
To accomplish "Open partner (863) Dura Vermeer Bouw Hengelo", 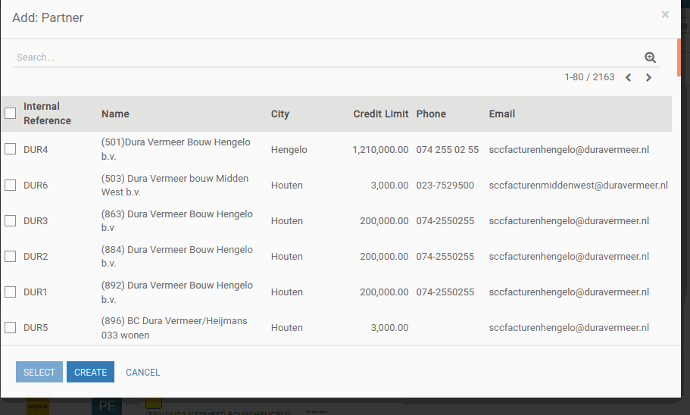I will click(x=177, y=220).
